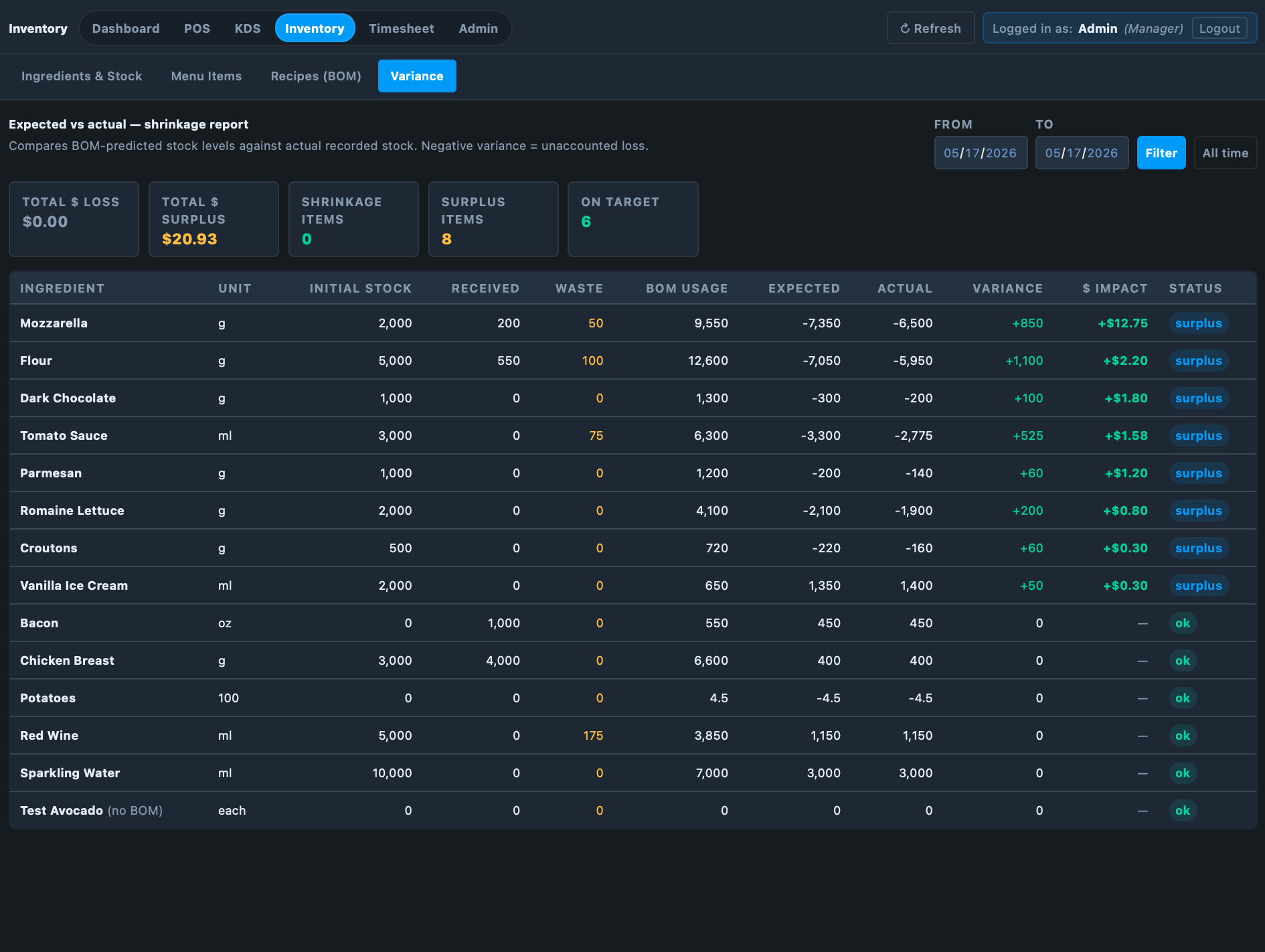Click the ok badge in Test Avocado row

tap(1183, 810)
